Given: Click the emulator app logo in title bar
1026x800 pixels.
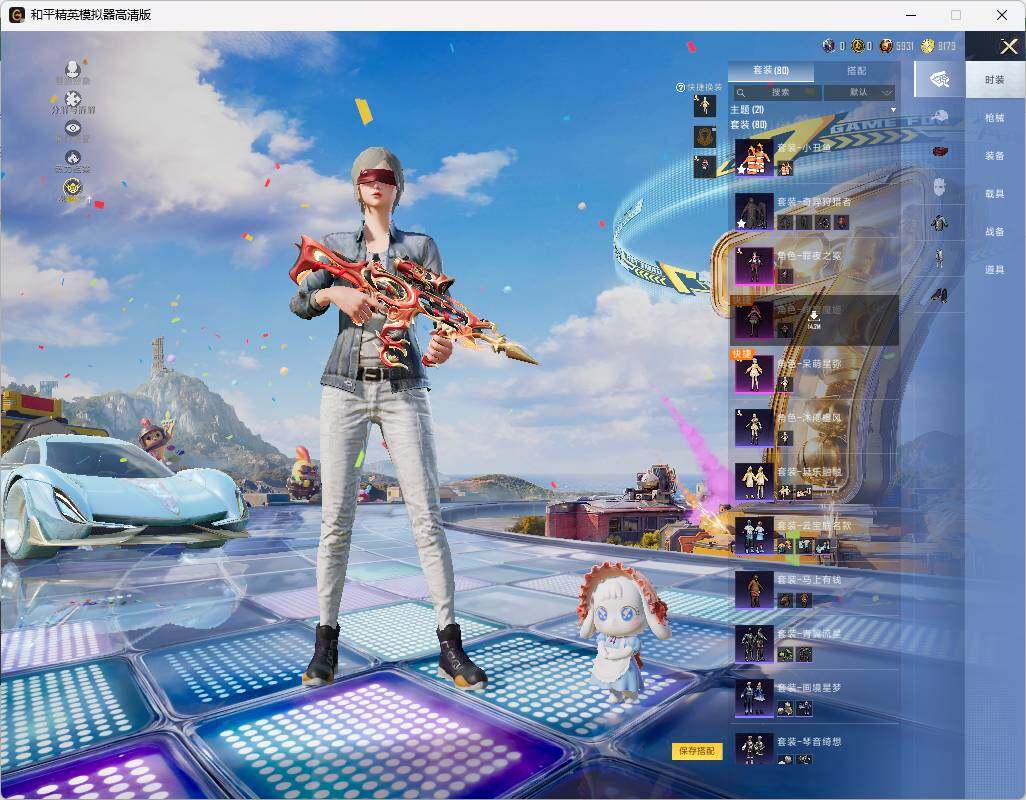Looking at the screenshot, I should pyautogui.click(x=16, y=14).
